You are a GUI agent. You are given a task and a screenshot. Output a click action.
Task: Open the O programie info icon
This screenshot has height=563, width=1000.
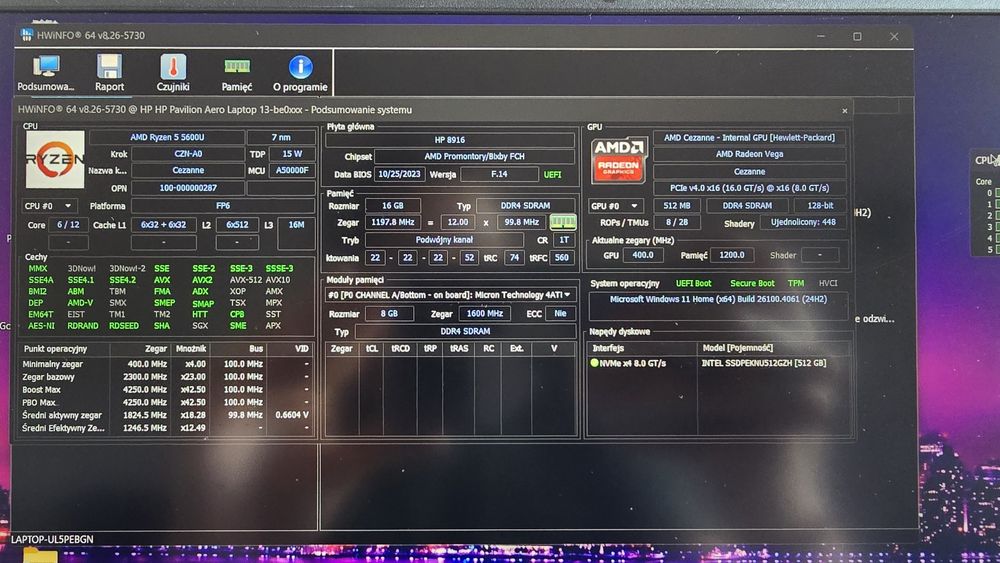[x=300, y=73]
